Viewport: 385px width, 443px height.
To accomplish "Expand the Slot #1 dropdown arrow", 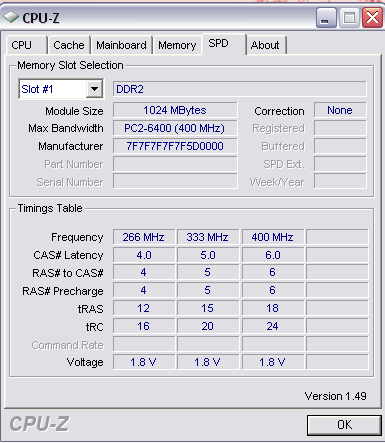I will 94,89.
